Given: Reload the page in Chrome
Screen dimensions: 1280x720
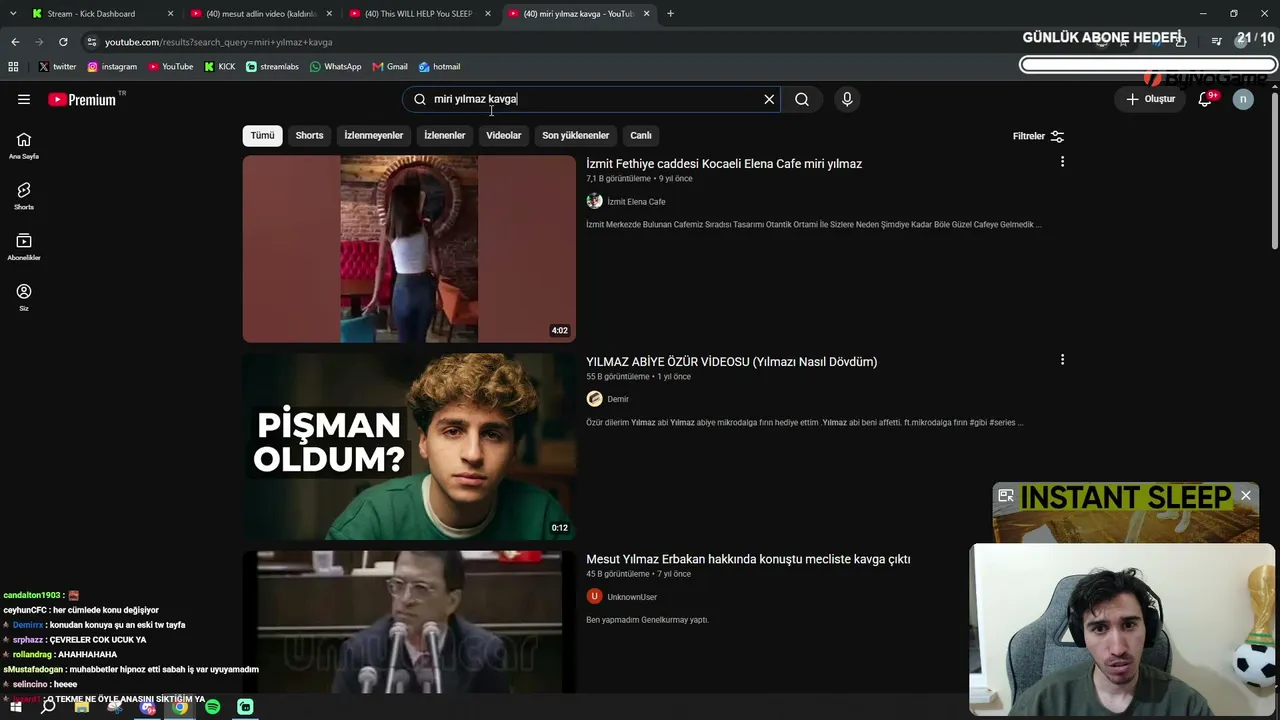Looking at the screenshot, I should (x=63, y=42).
